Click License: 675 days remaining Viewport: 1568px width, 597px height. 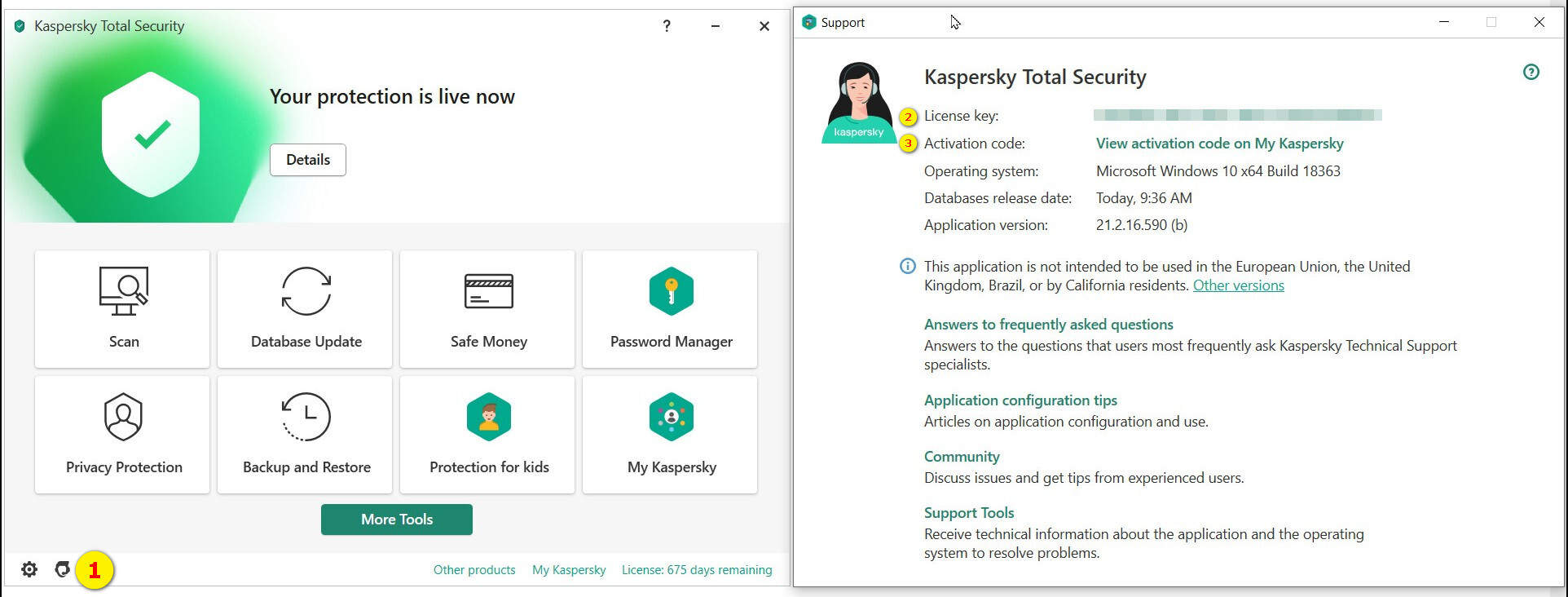697,570
